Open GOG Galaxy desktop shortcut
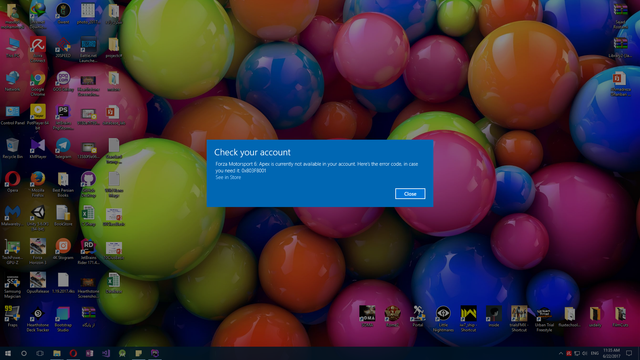Viewport: 640px width, 360px height. 63,81
